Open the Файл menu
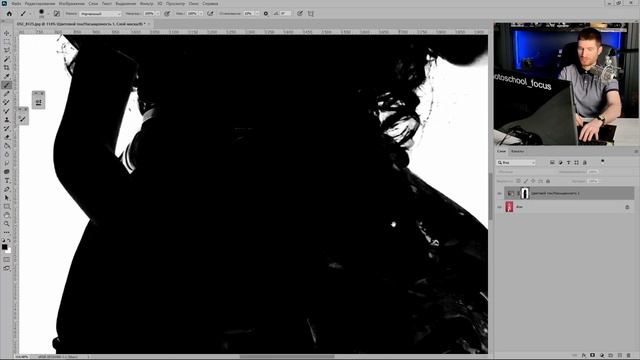 tap(16, 3)
